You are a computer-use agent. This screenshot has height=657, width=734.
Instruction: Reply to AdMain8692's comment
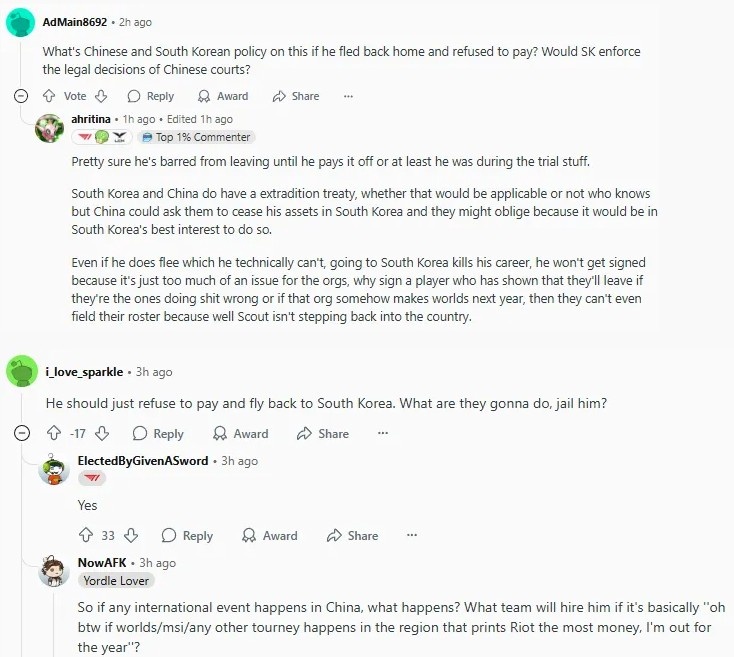pos(150,96)
